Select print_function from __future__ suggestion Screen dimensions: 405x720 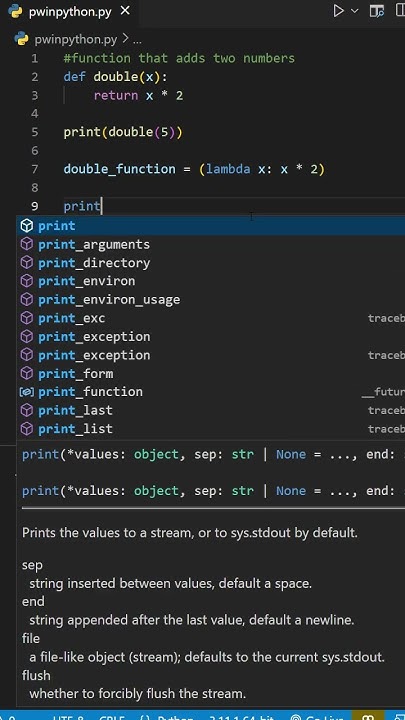(211, 392)
